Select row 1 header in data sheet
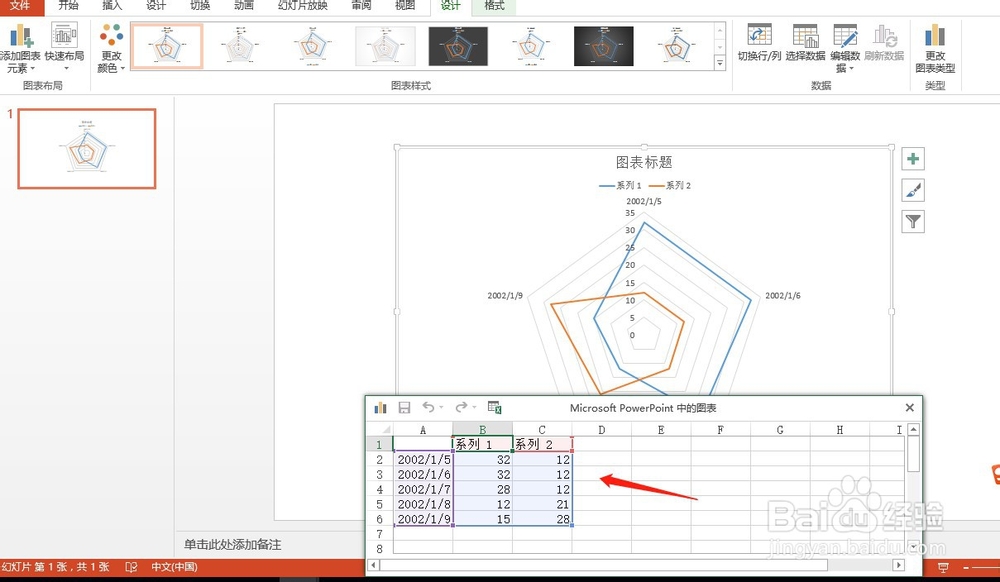 coord(379,444)
